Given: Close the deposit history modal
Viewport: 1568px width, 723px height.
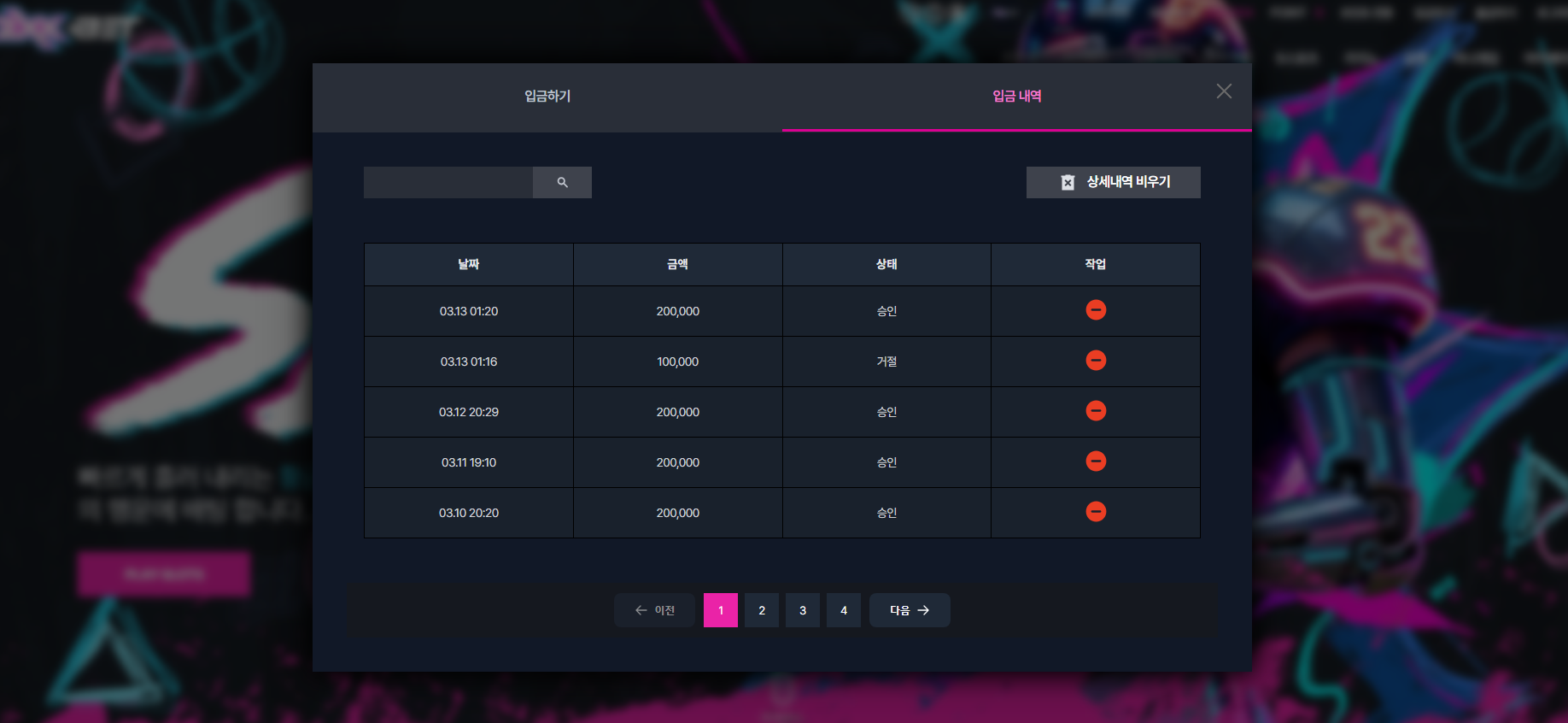Looking at the screenshot, I should click(x=1224, y=91).
